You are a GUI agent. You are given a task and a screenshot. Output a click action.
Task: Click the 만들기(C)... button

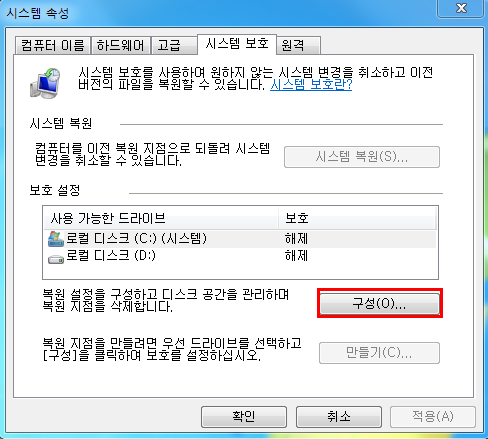pyautogui.click(x=379, y=353)
